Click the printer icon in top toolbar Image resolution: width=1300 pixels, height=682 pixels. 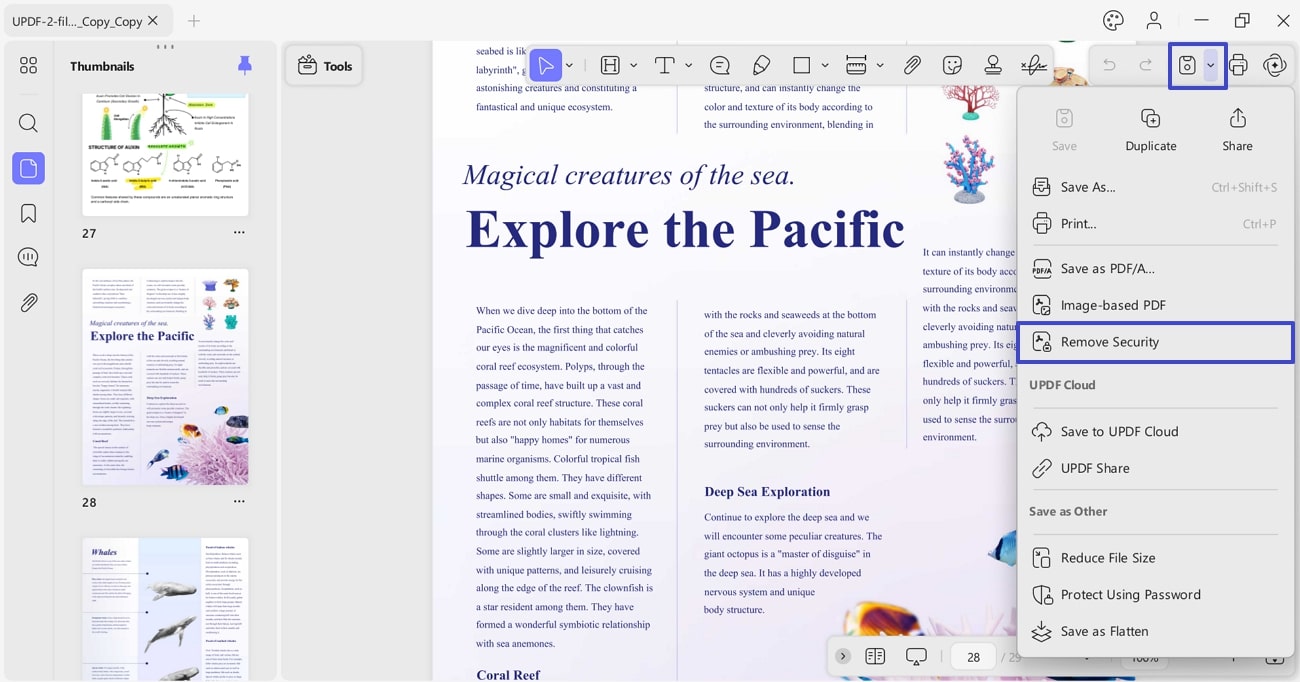tap(1238, 65)
